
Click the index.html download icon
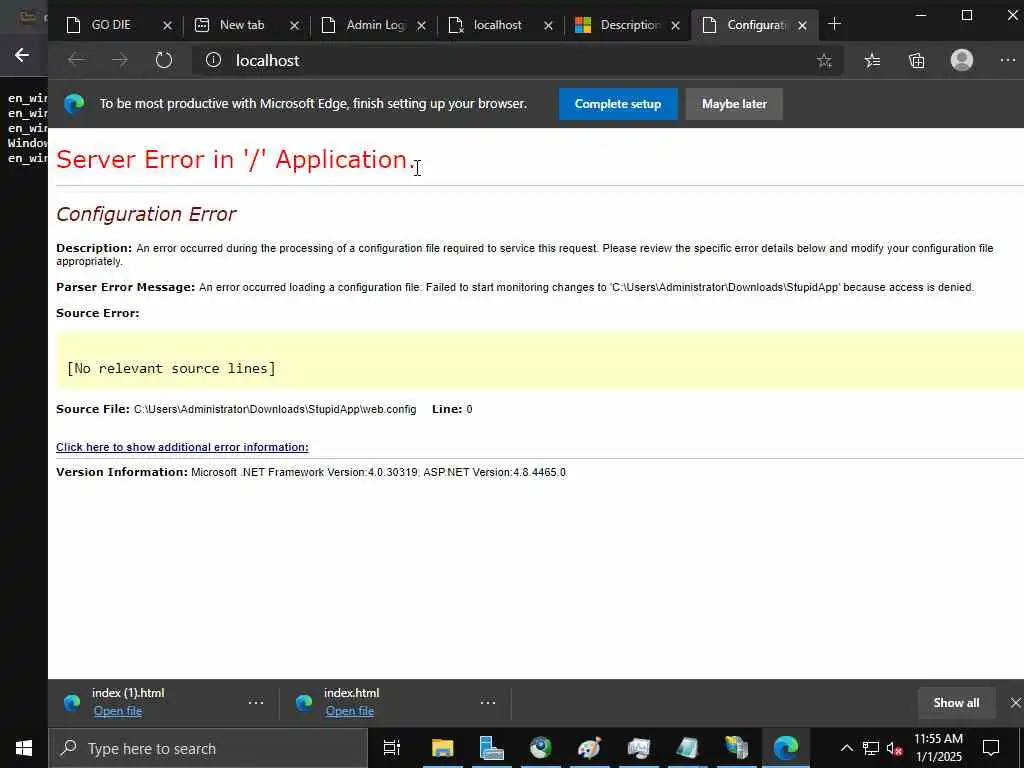click(x=304, y=703)
